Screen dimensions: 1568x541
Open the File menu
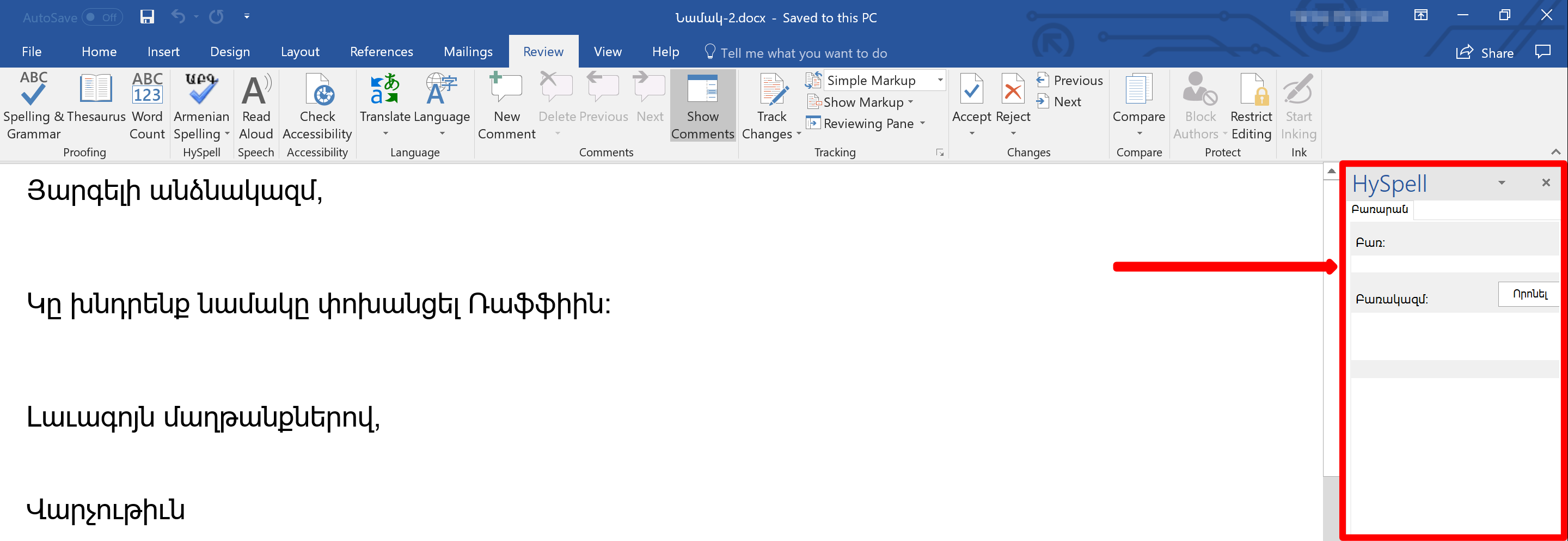point(32,52)
